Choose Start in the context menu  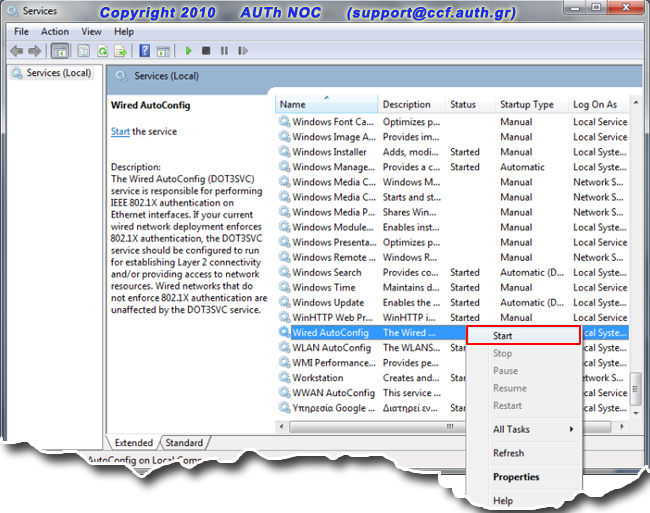(x=524, y=336)
